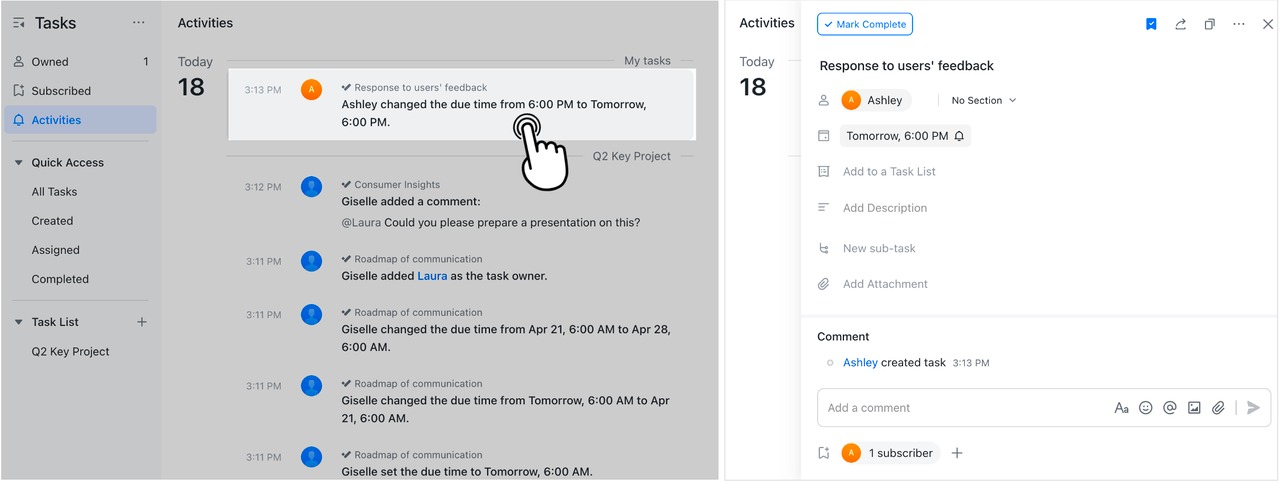Screen dimensions: 1280x482
Task: Open Completed tasks in sidebar
Action: click(x=60, y=279)
